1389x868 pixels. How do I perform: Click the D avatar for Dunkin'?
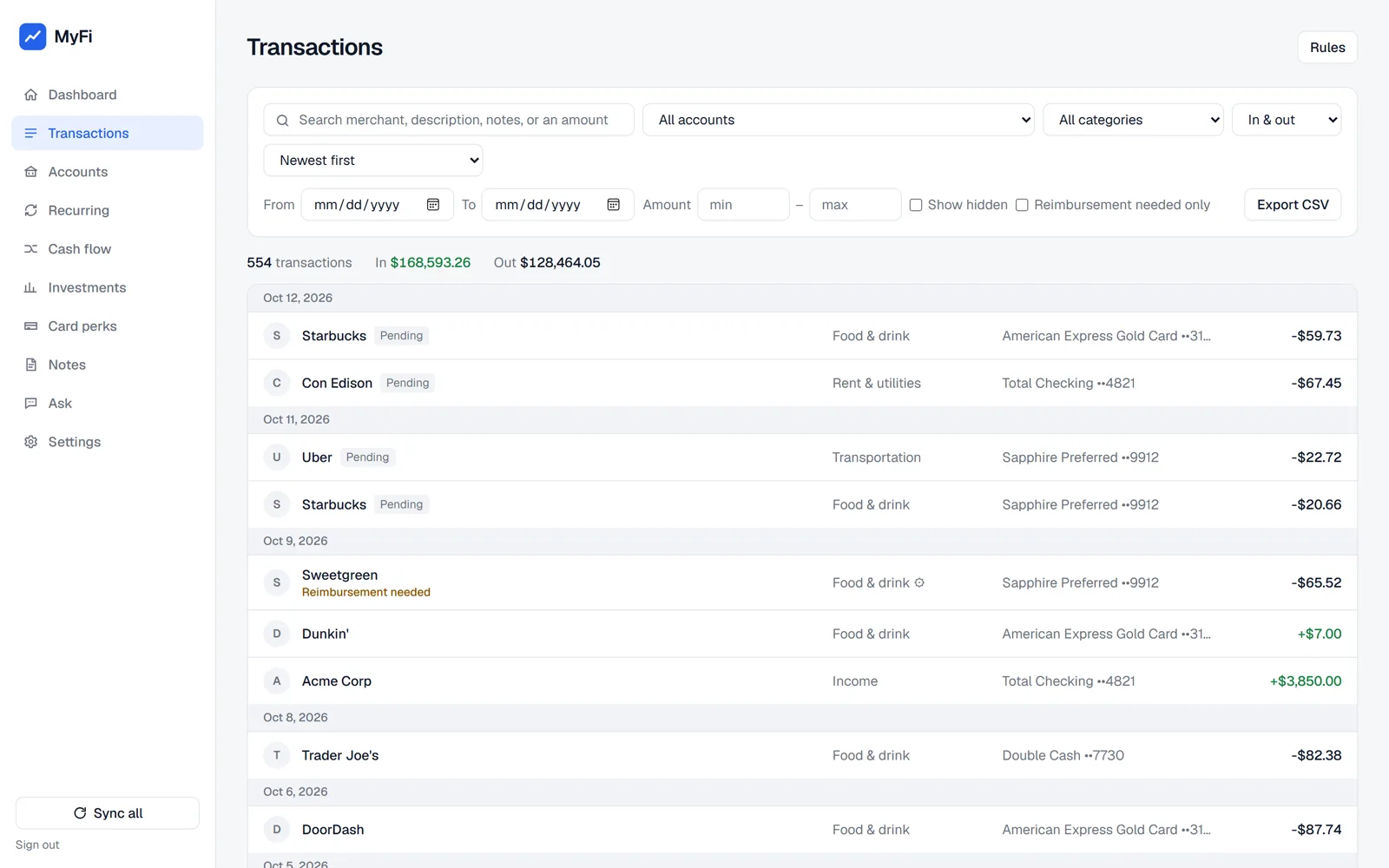(x=277, y=634)
